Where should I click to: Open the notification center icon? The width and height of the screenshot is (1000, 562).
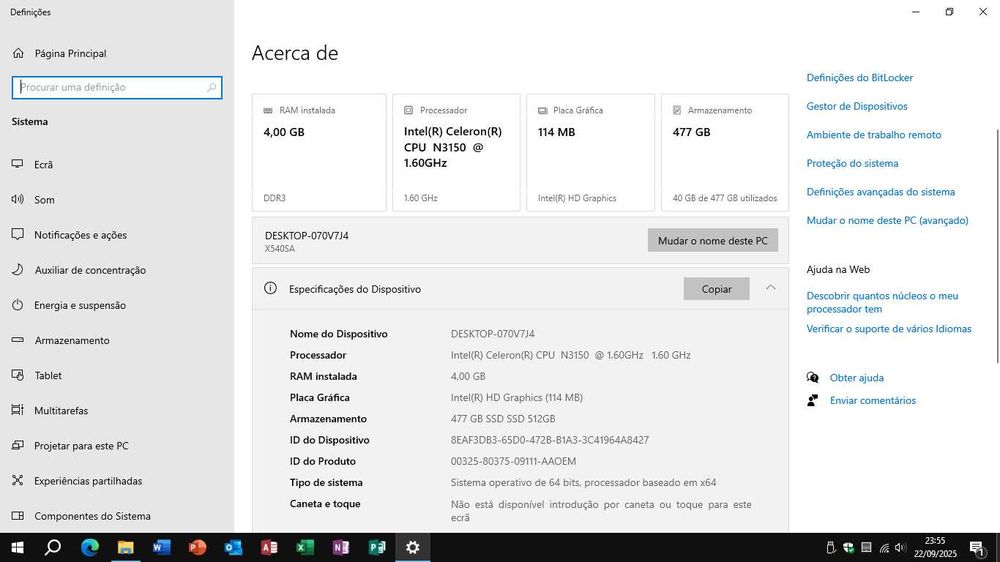click(976, 547)
